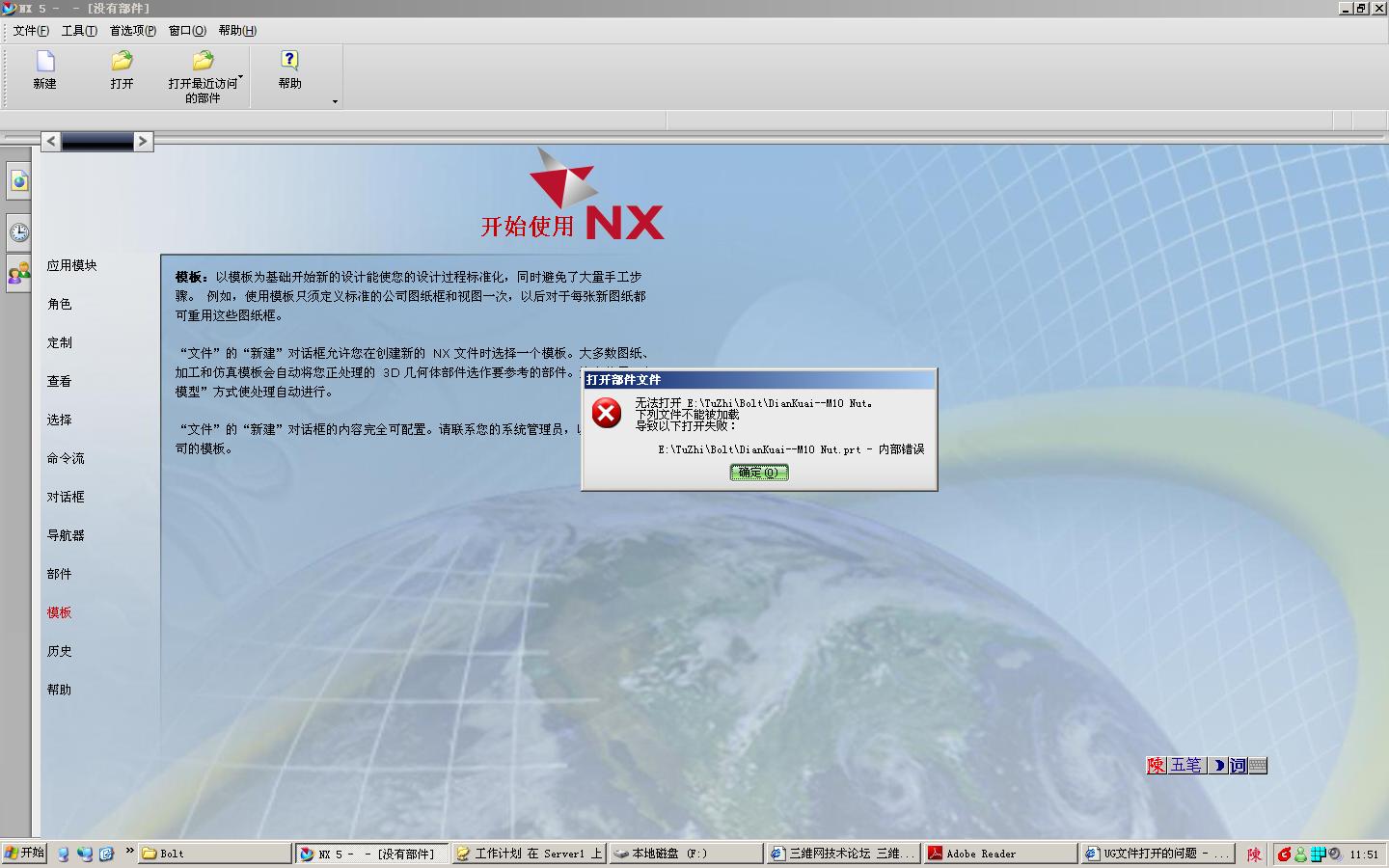
Task: Click the green person system tray icon
Action: pos(1300,854)
